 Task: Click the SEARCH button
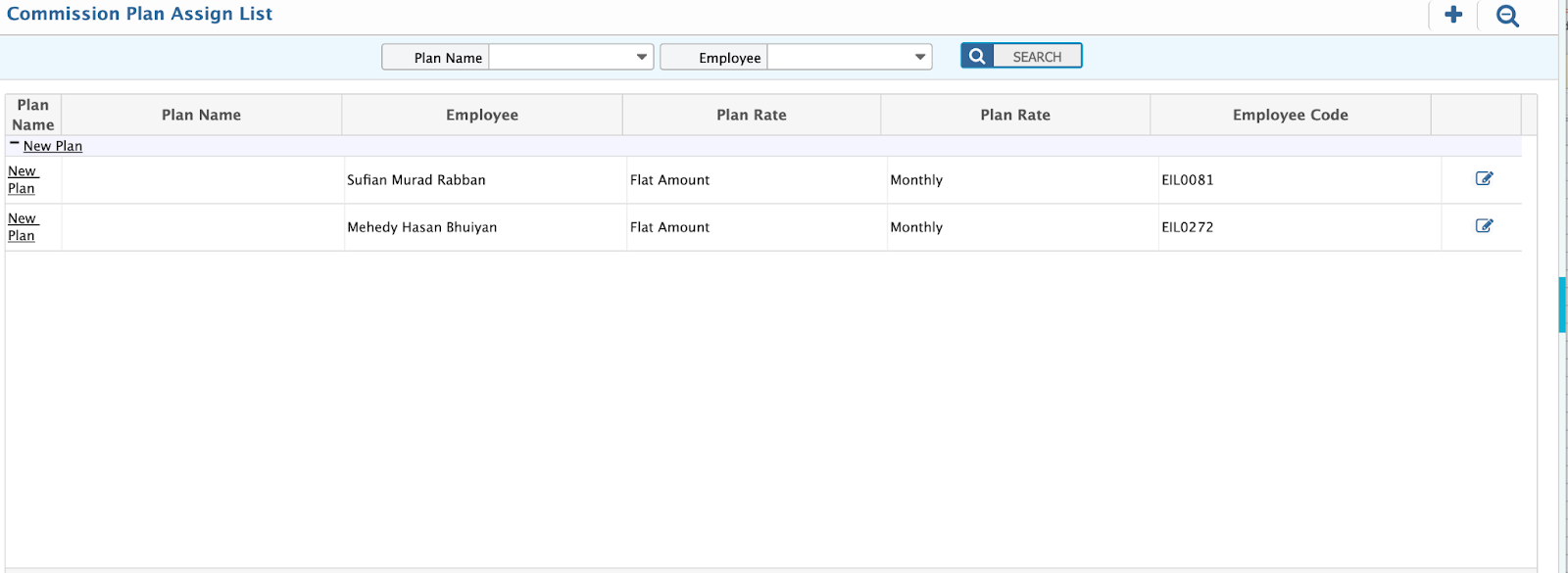point(1021,56)
